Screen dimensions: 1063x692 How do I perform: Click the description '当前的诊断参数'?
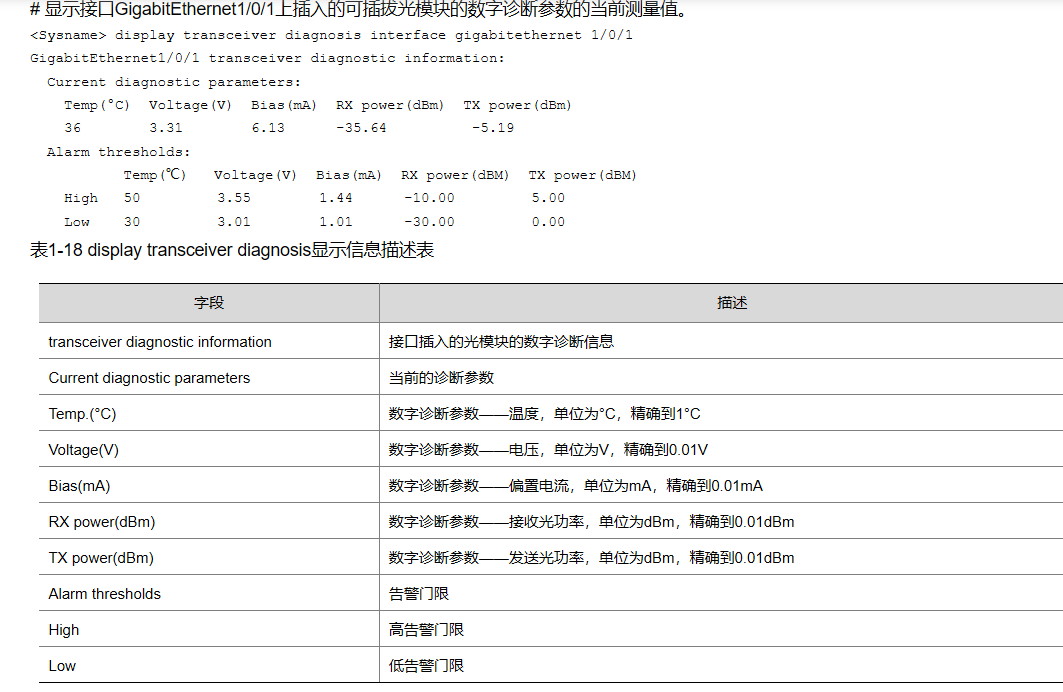[441, 378]
